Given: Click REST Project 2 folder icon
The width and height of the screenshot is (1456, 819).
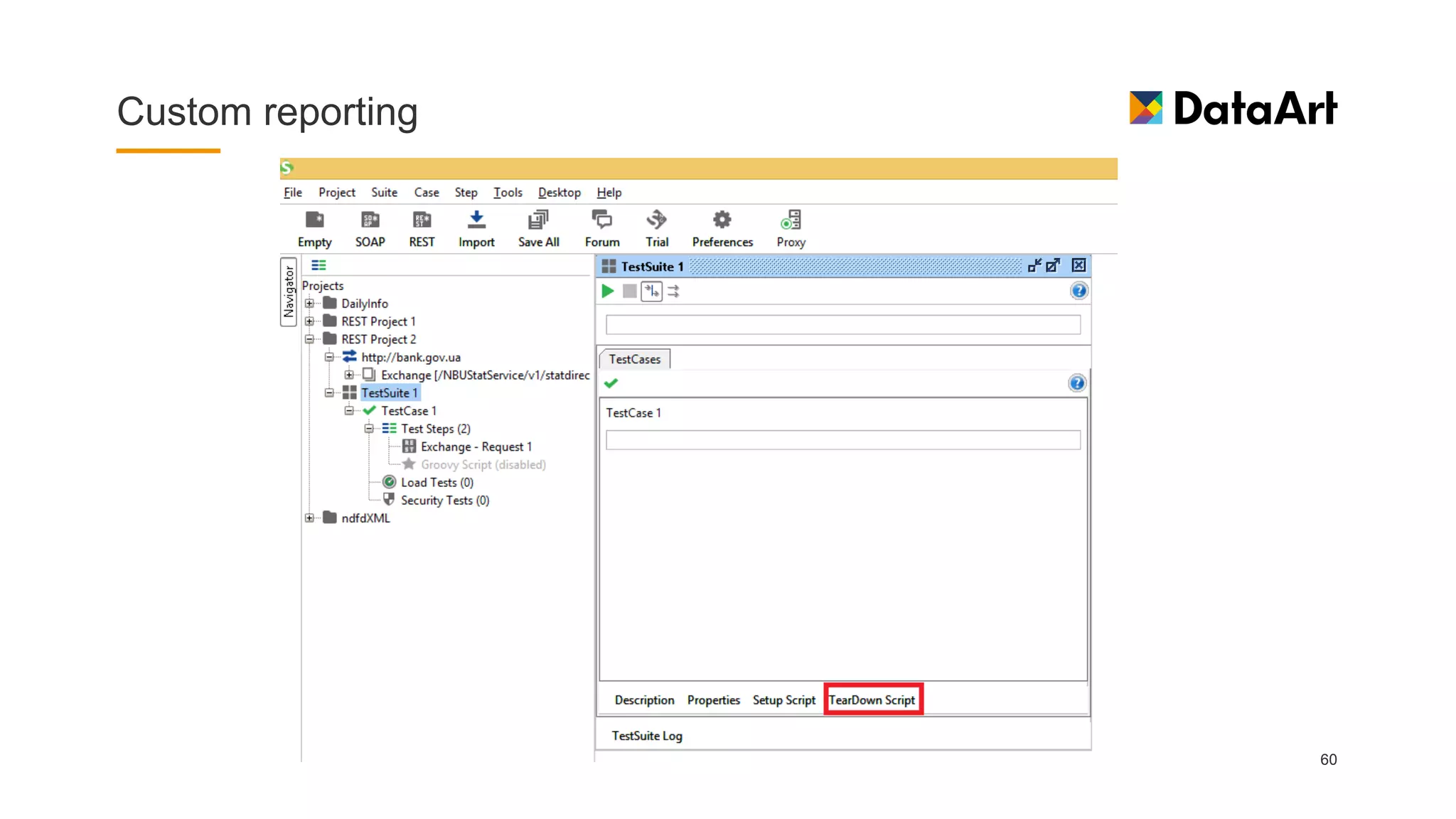Looking at the screenshot, I should 329,339.
